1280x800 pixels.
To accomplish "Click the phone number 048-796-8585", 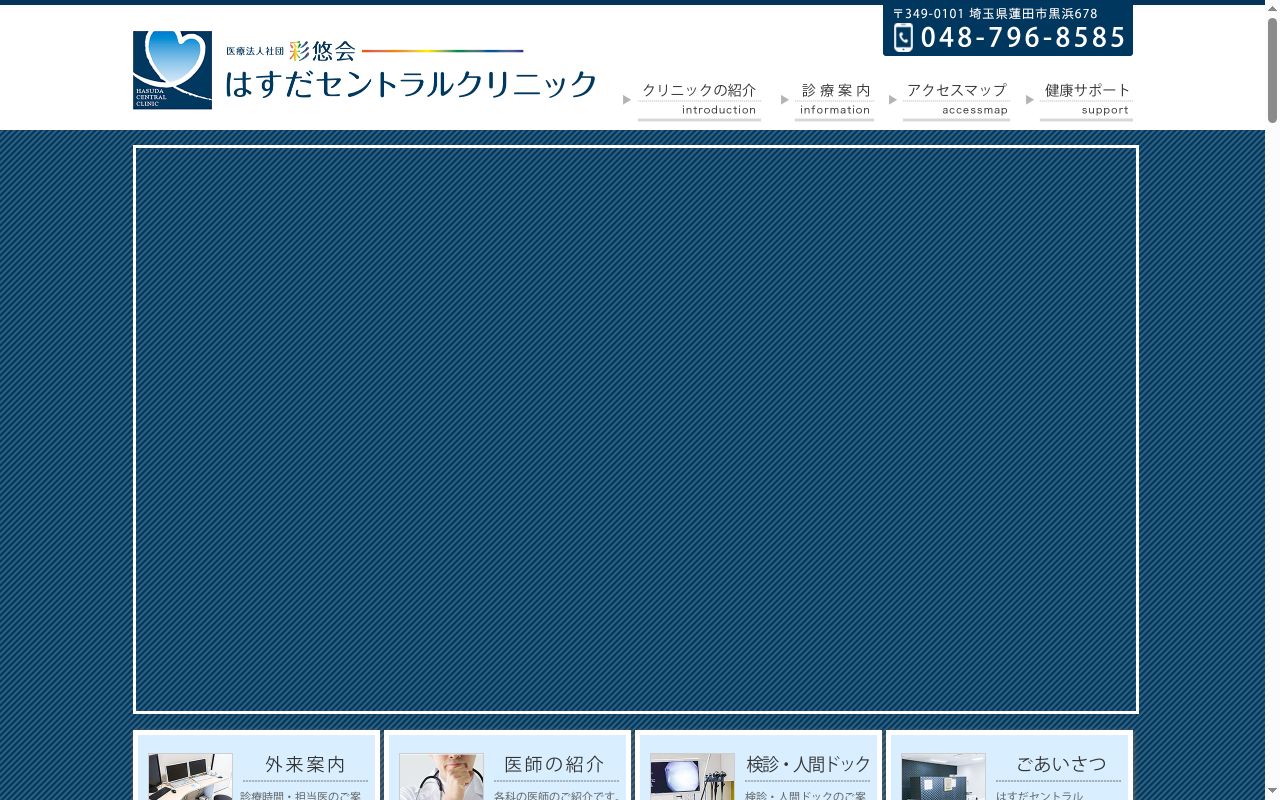I will coord(1023,38).
